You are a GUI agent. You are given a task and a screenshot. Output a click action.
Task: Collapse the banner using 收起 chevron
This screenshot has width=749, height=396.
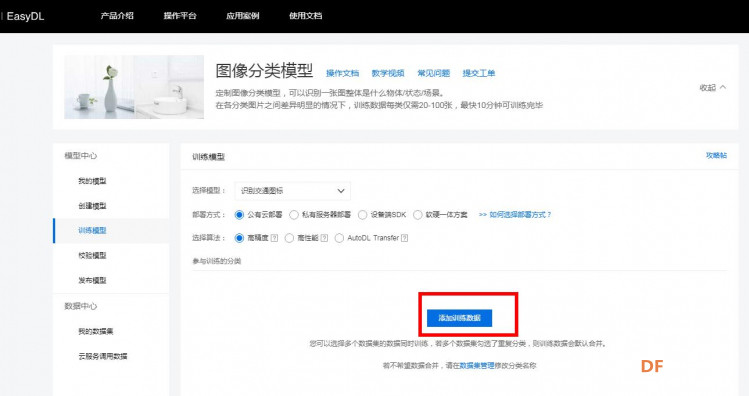point(713,87)
